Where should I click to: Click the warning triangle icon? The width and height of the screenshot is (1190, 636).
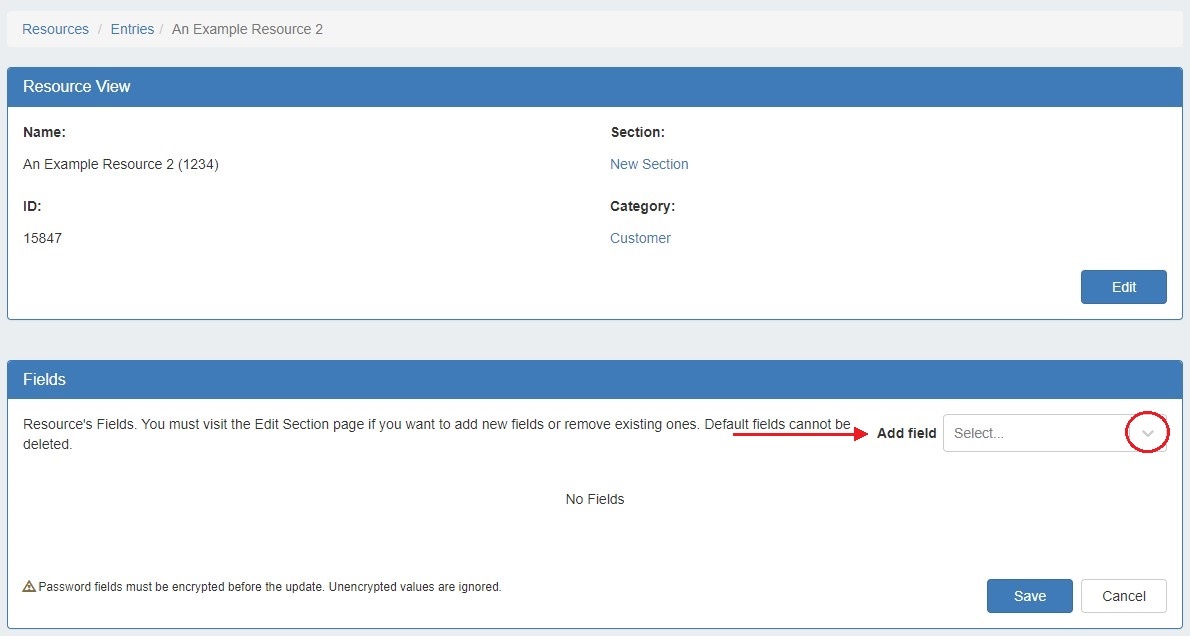[29, 587]
